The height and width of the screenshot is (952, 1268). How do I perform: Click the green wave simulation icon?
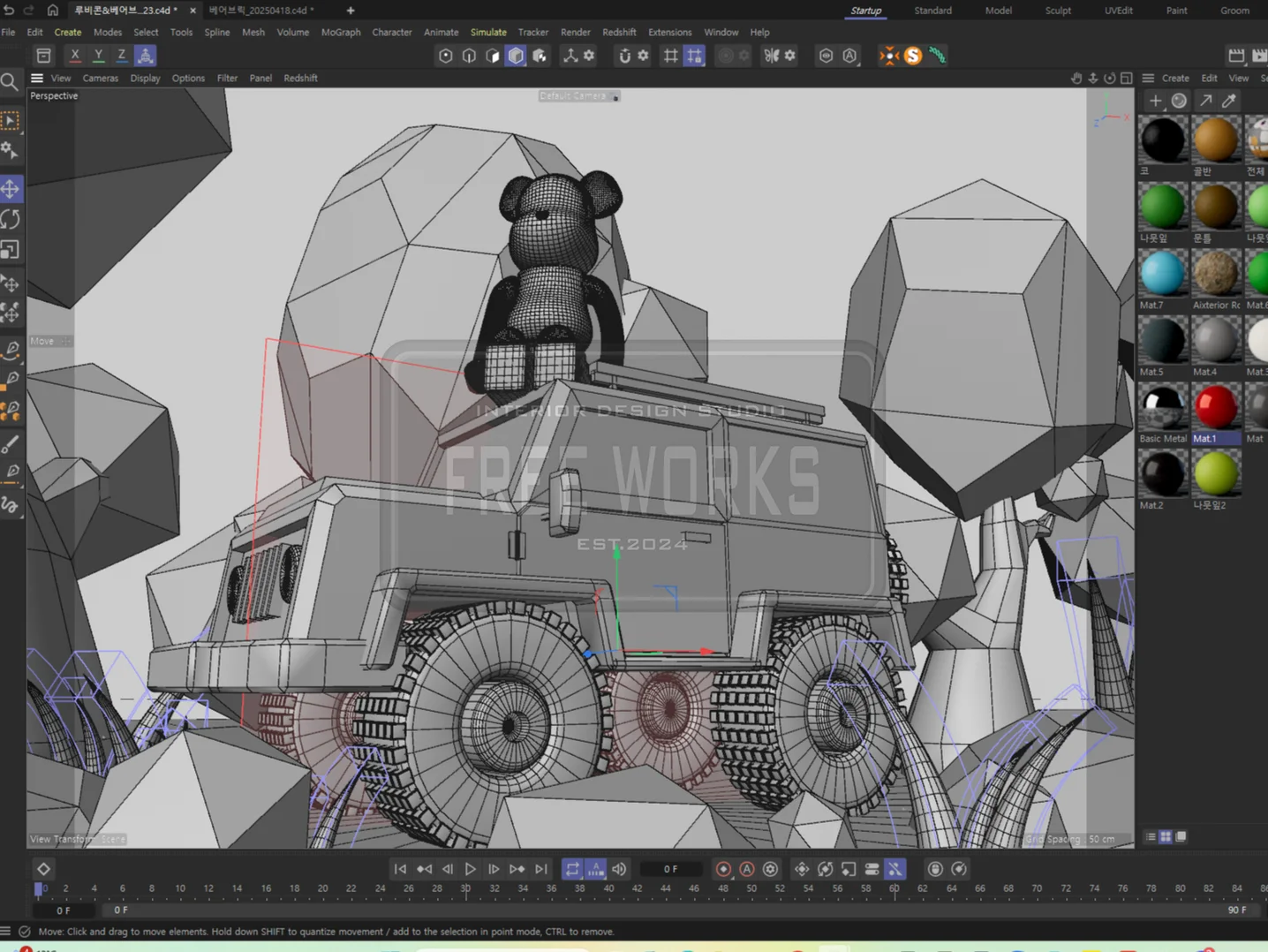coord(938,56)
